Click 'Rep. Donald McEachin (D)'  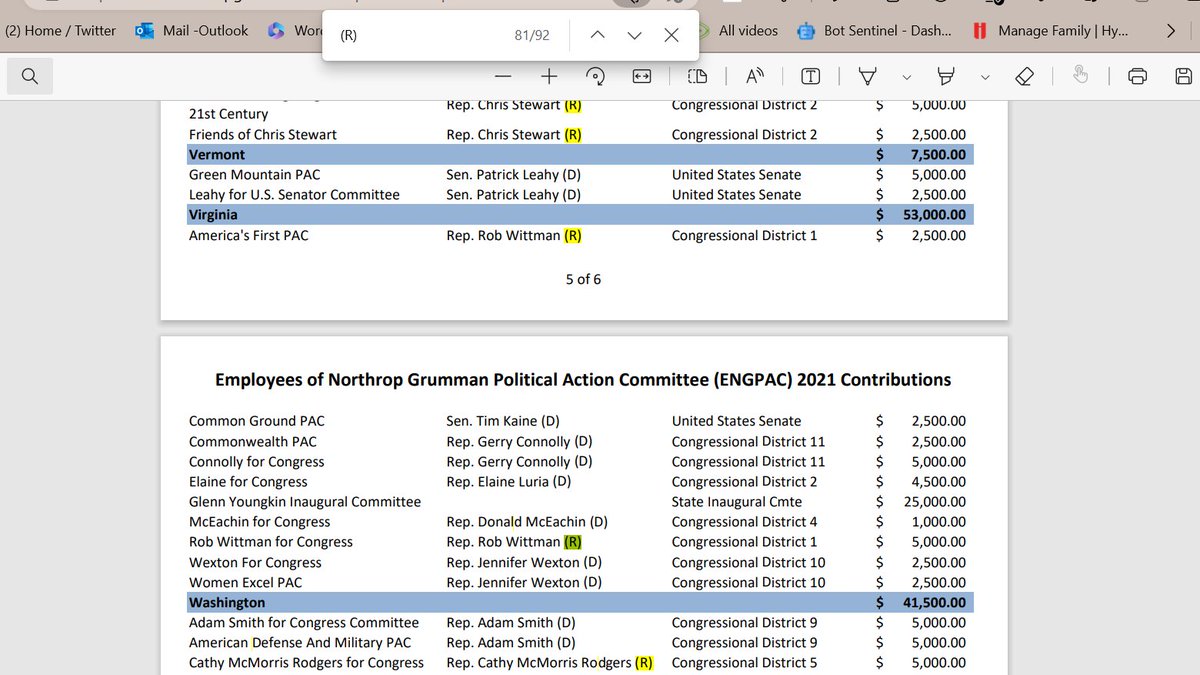(x=527, y=521)
